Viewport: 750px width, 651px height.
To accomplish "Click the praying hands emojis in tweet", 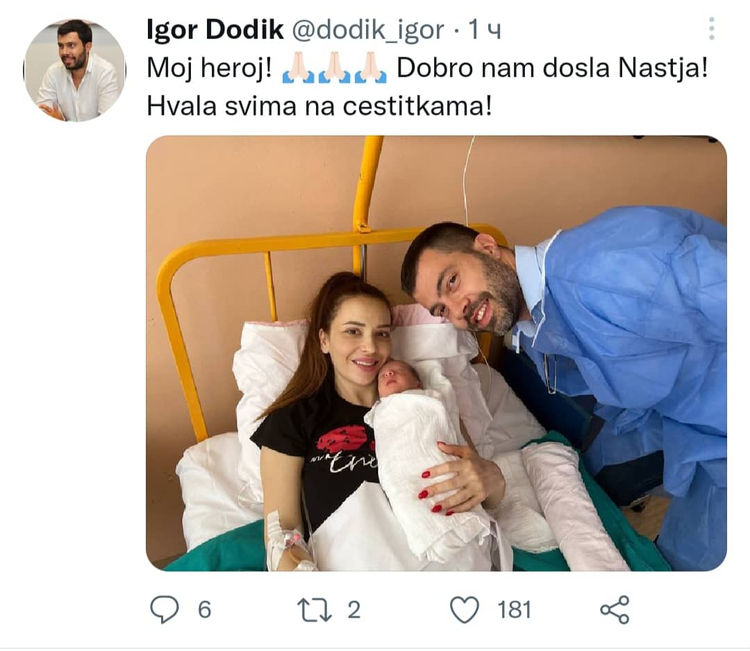I will 334,68.
